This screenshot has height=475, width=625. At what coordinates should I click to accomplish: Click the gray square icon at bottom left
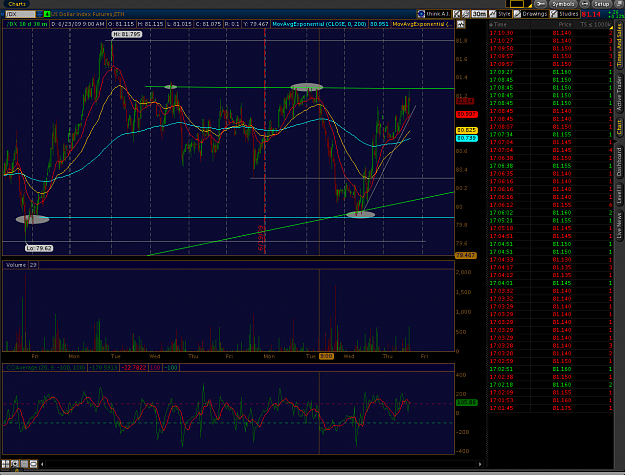pyautogui.click(x=24, y=464)
